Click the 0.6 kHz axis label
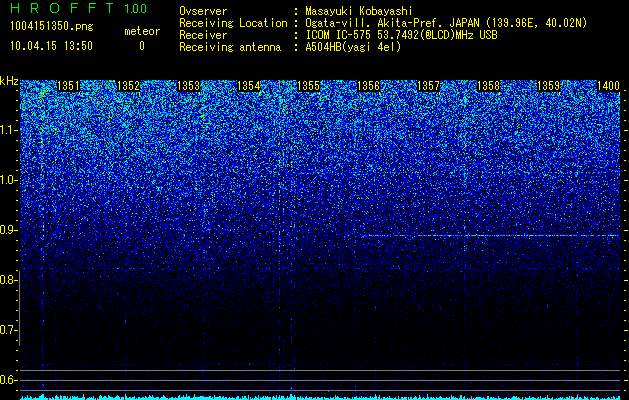 (8, 380)
